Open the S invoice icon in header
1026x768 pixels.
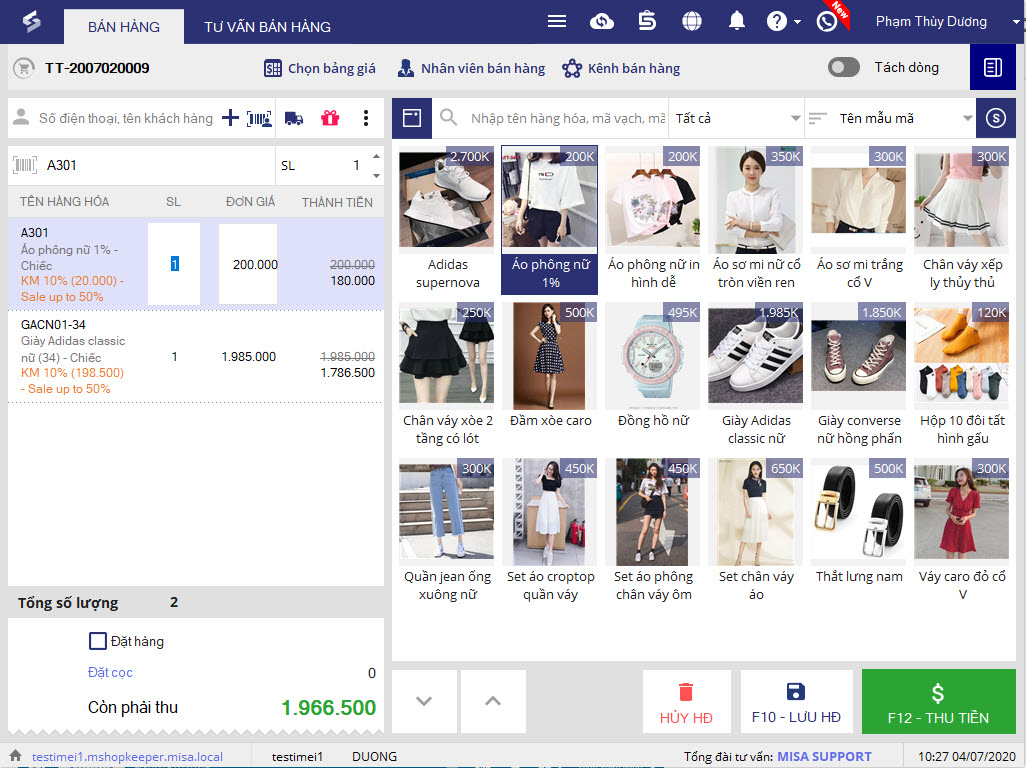(x=647, y=22)
